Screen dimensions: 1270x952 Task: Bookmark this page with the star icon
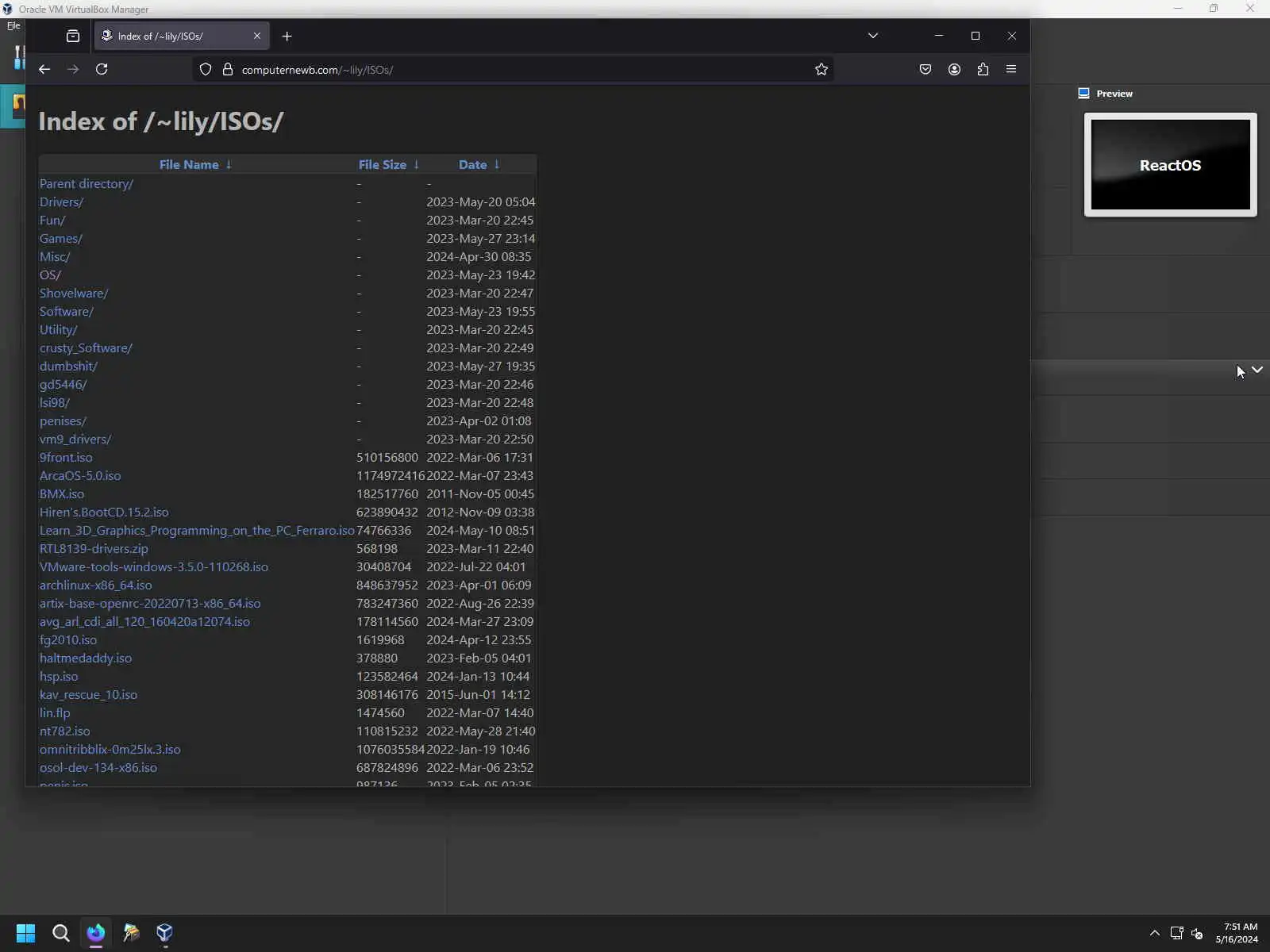(x=822, y=70)
